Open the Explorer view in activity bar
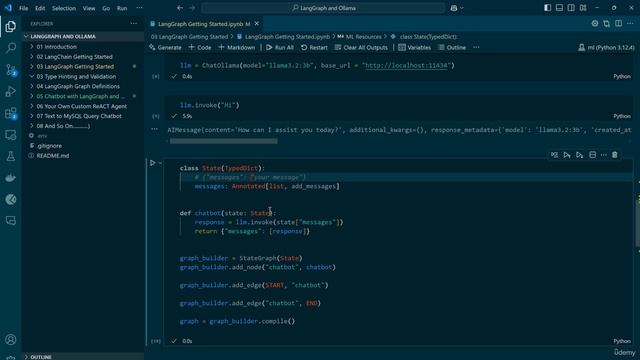 click(11, 27)
